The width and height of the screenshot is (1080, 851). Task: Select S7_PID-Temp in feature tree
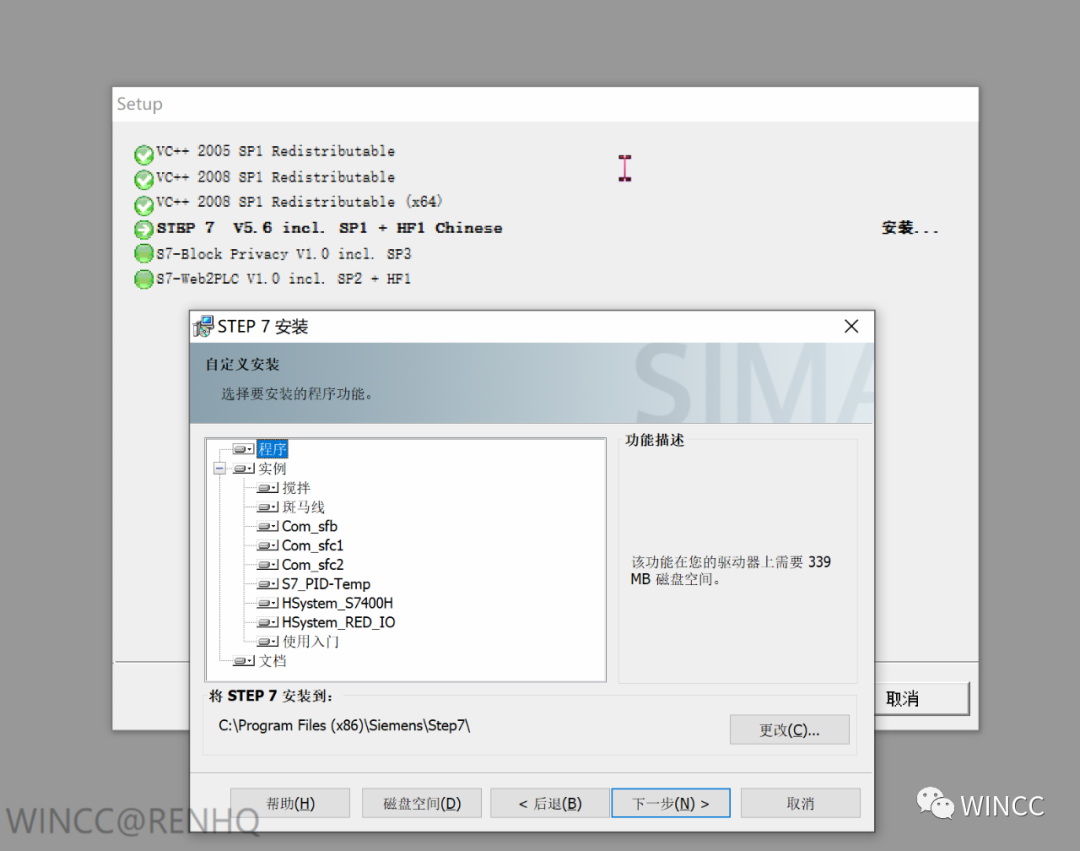tap(326, 585)
